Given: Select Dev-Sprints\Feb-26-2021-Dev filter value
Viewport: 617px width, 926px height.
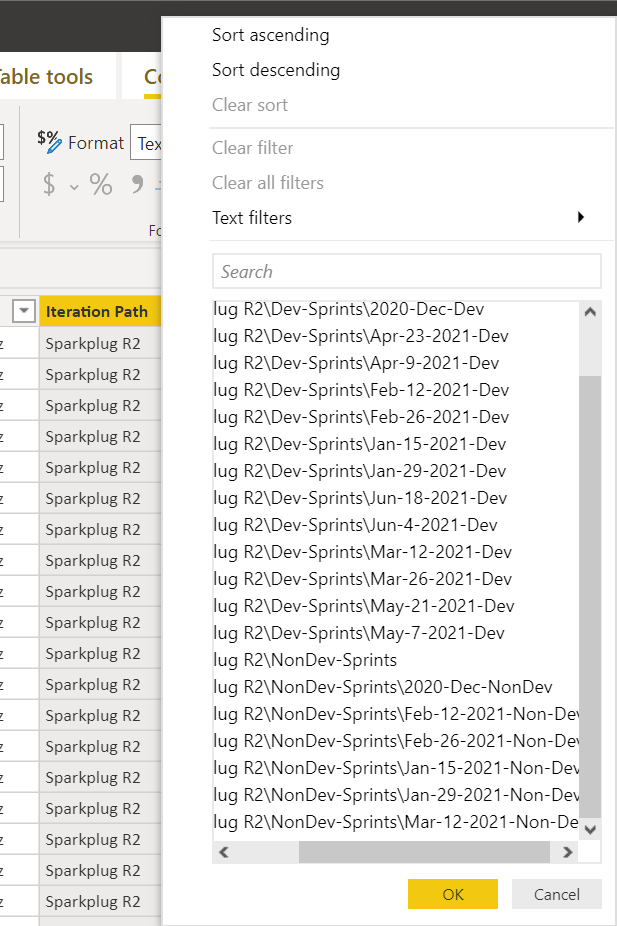Looking at the screenshot, I should coord(361,418).
